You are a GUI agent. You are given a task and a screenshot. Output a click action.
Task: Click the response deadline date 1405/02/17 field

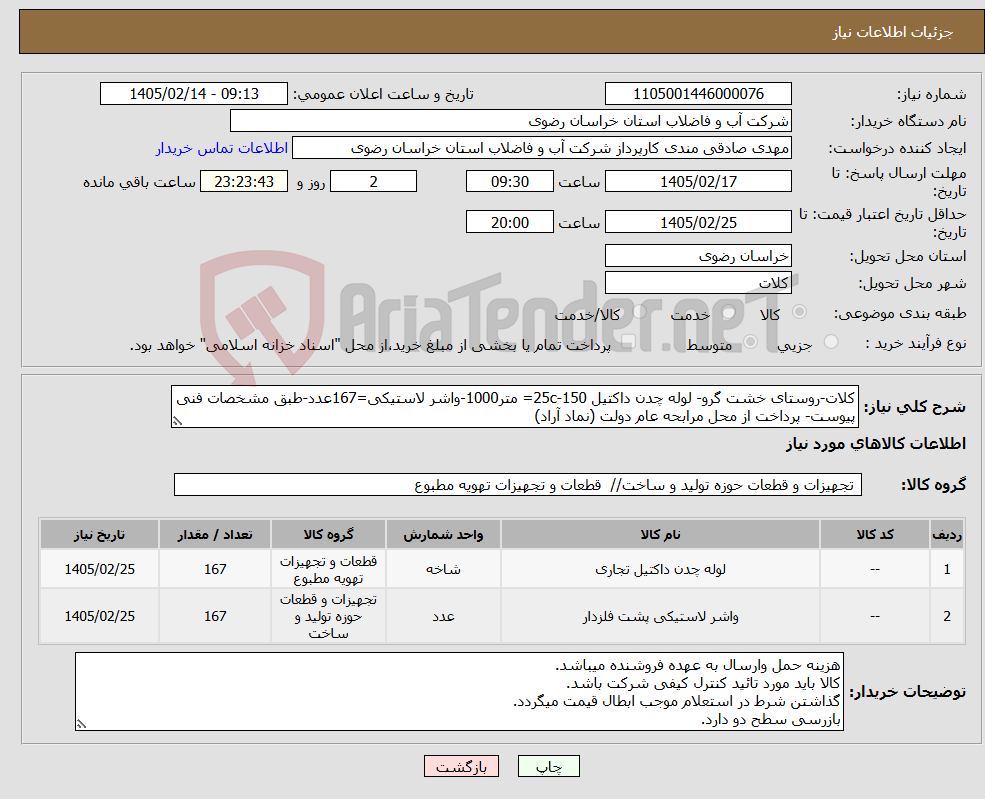(698, 182)
